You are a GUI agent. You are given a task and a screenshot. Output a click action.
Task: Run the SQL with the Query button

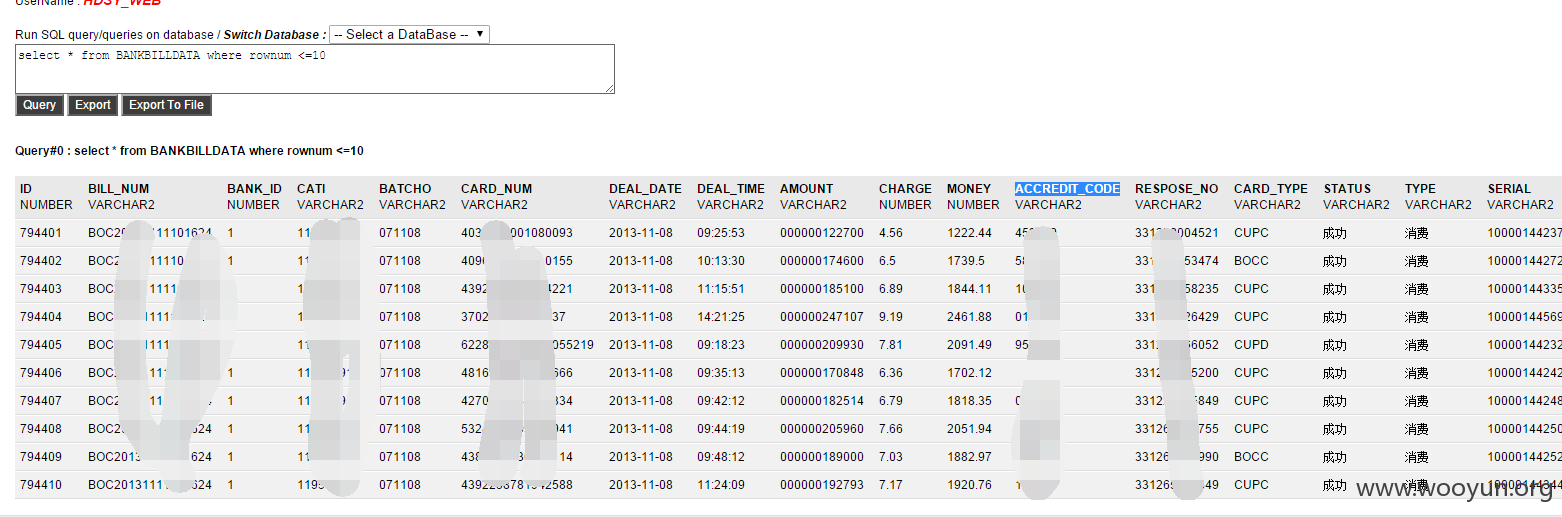pyautogui.click(x=40, y=105)
